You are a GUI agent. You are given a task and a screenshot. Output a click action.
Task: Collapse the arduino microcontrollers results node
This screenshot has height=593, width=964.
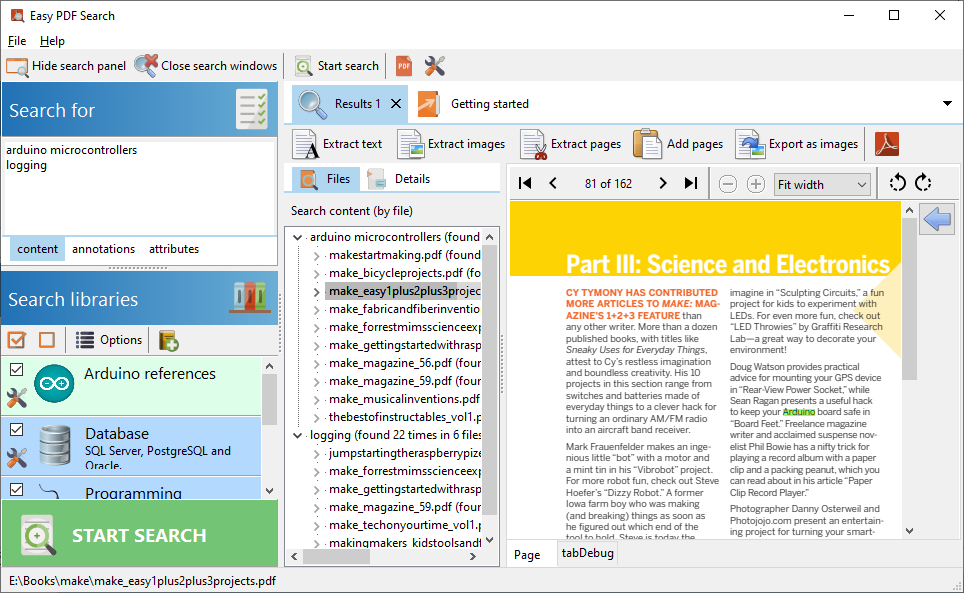(x=299, y=237)
